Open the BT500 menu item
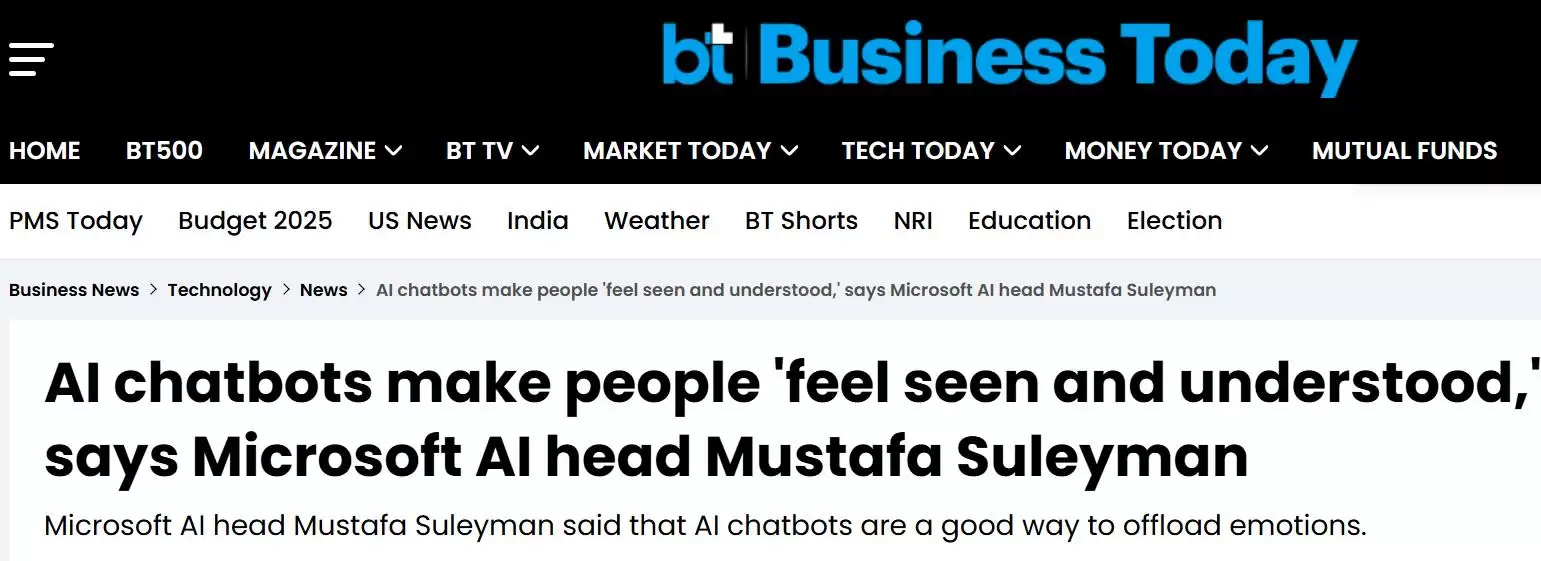This screenshot has height=561, width=1541. click(164, 151)
